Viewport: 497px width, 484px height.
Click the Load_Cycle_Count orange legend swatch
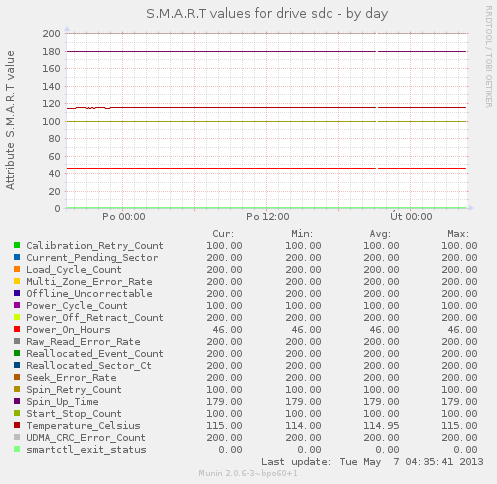[17, 269]
